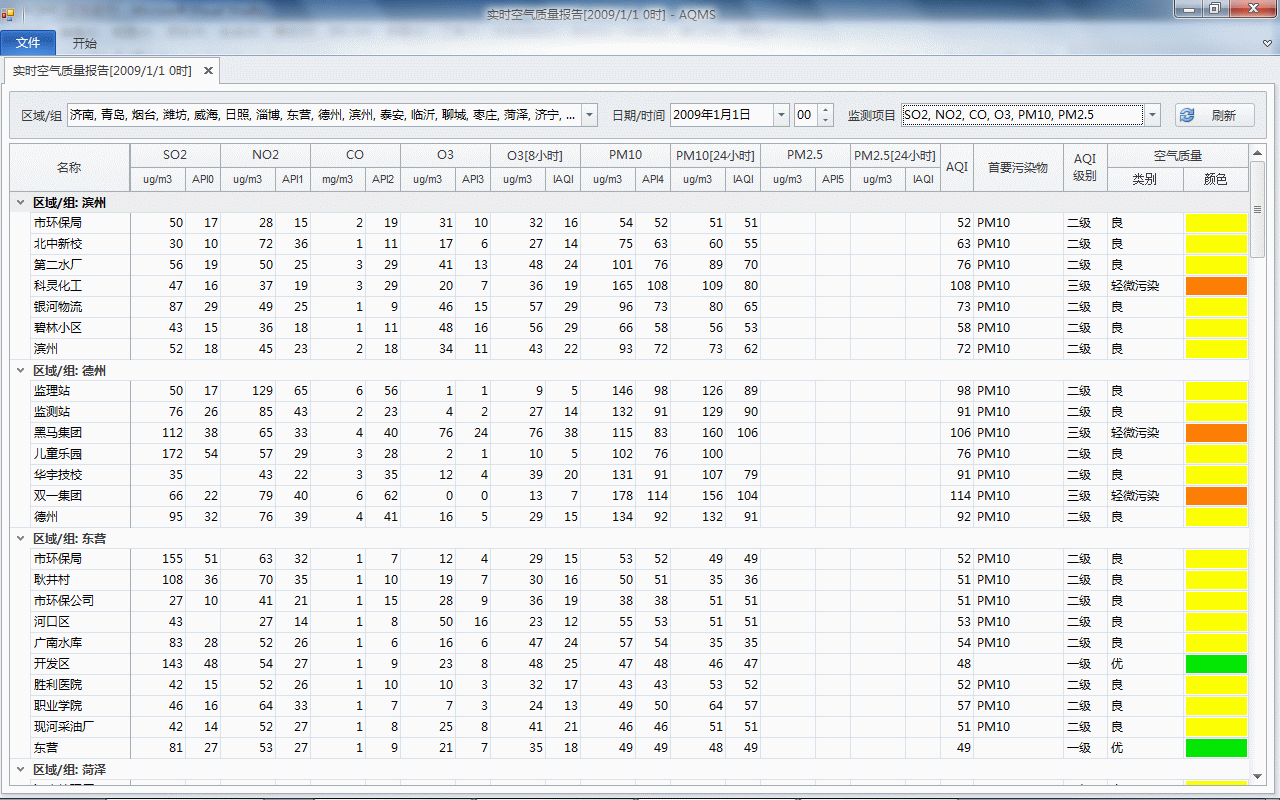Open the 监测项目 dropdown list
This screenshot has height=800, width=1280.
tap(1152, 115)
